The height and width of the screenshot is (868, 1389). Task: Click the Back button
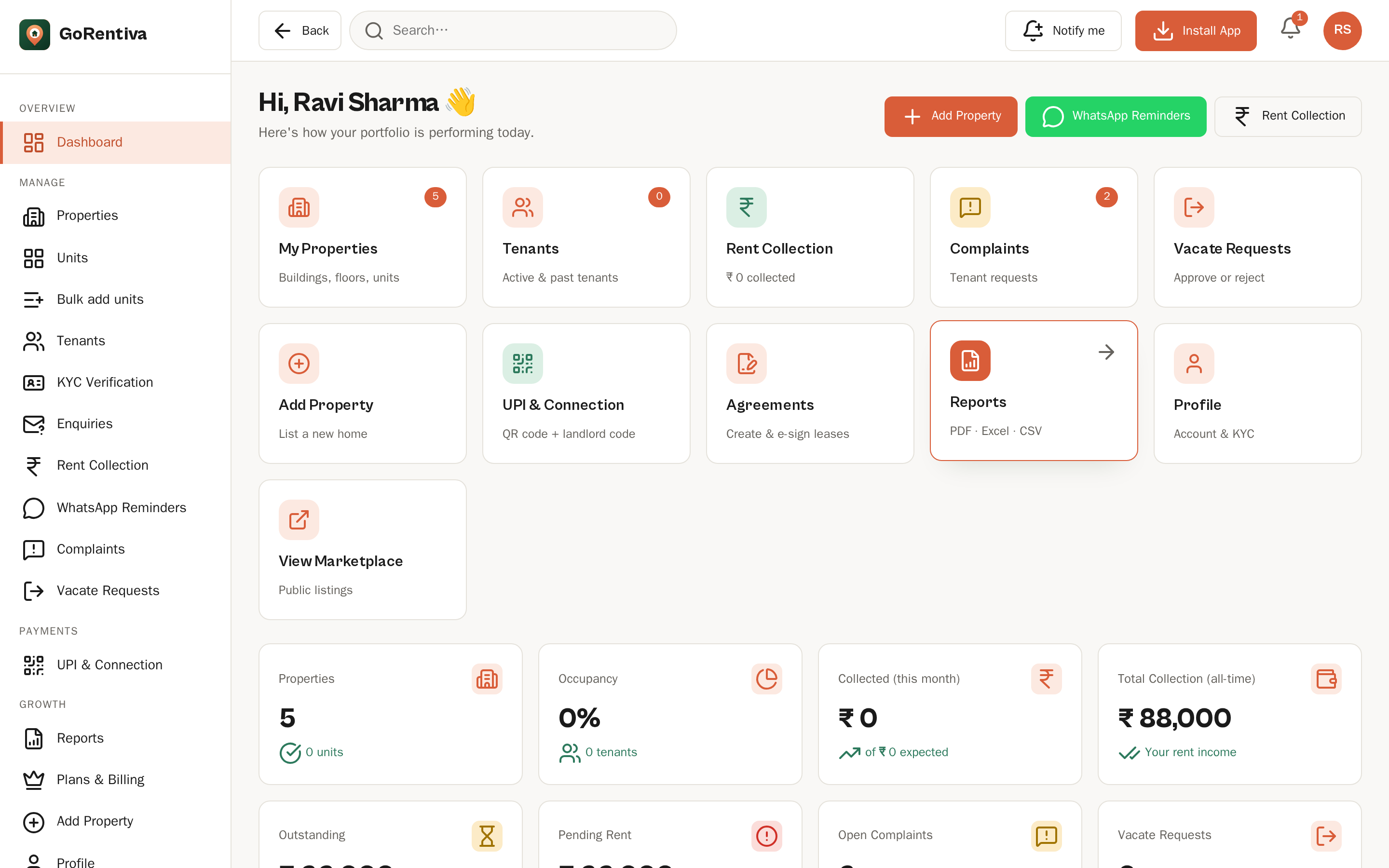(300, 30)
